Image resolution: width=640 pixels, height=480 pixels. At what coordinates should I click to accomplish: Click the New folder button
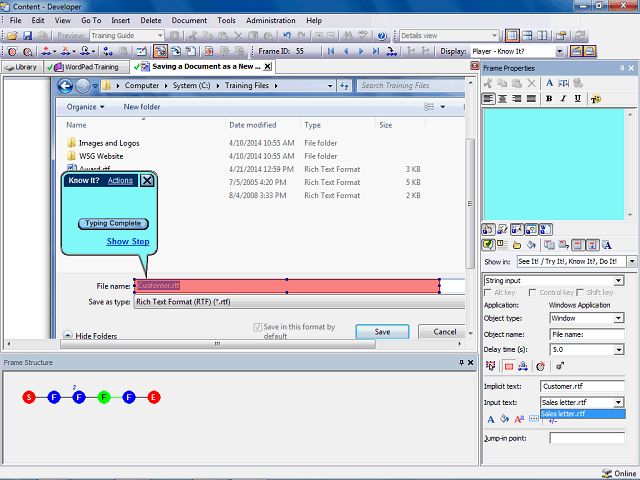pos(142,107)
